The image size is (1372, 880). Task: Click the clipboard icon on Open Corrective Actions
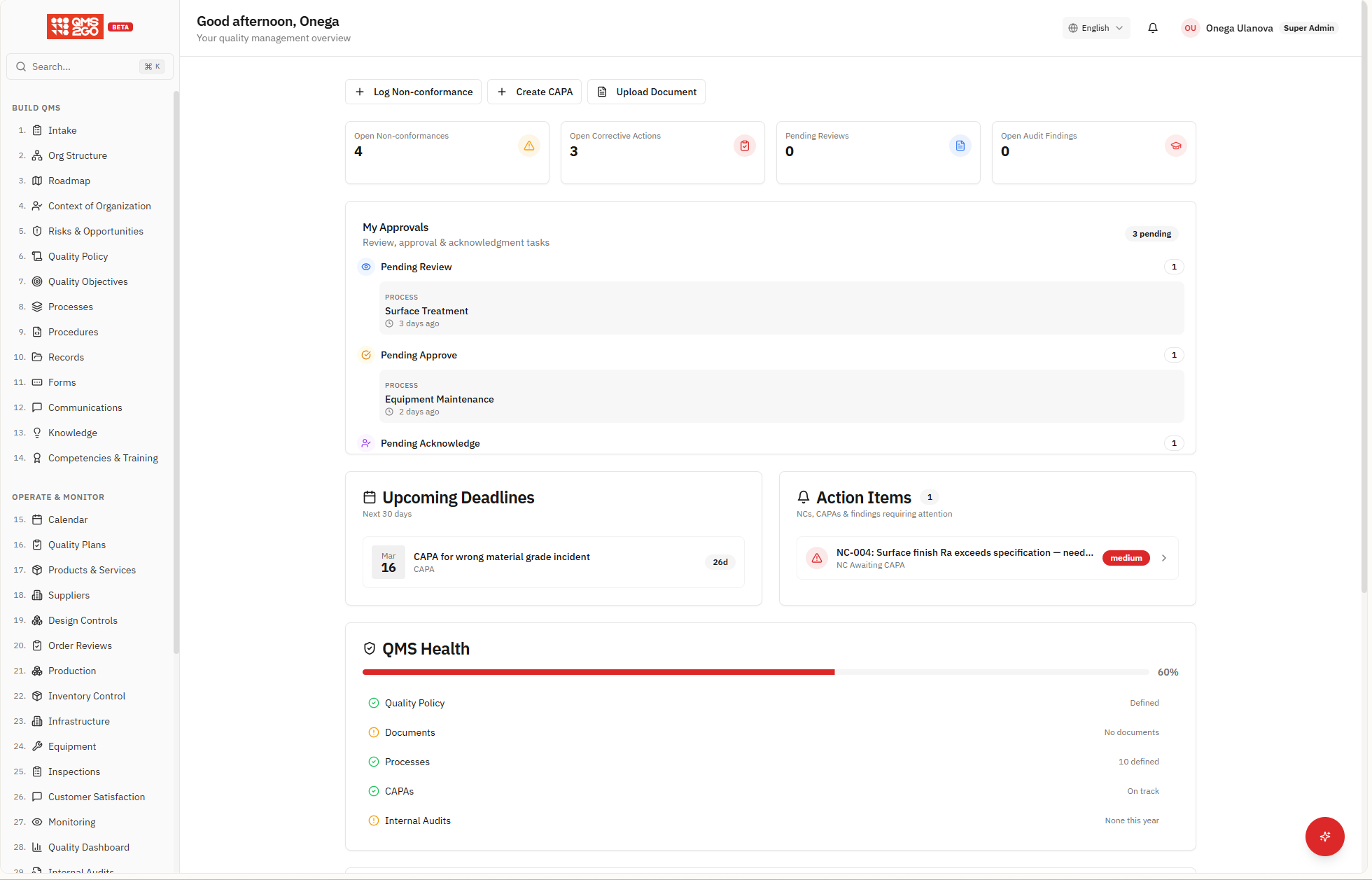point(744,146)
